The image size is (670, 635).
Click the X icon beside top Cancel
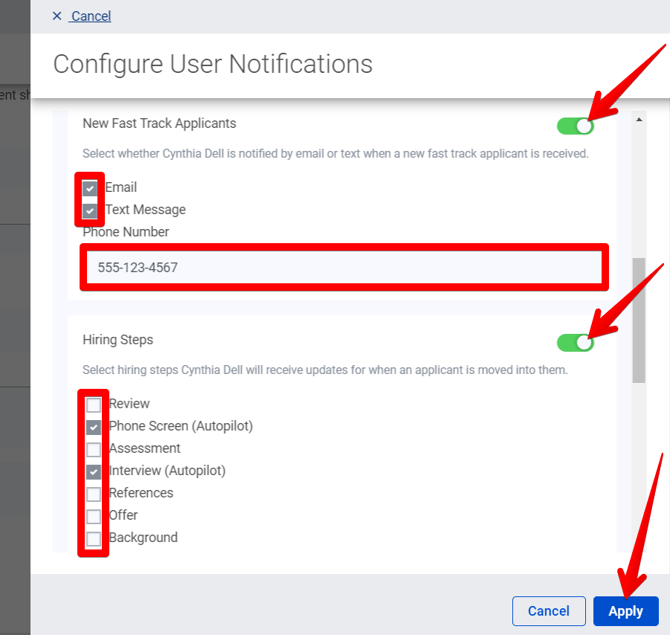[57, 16]
